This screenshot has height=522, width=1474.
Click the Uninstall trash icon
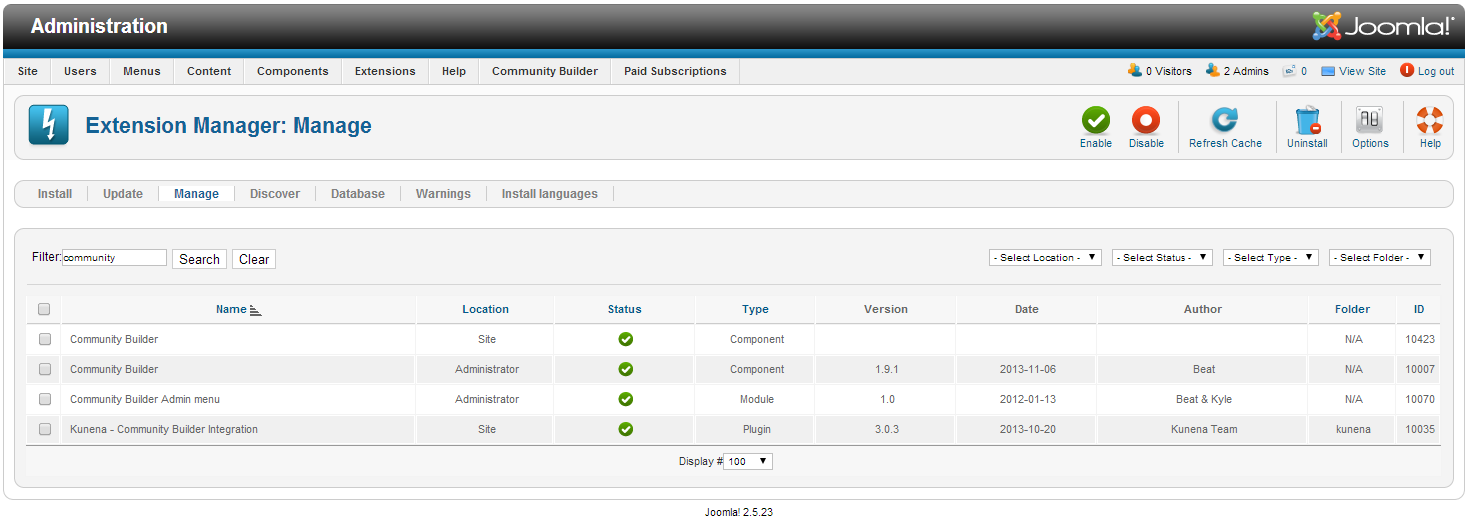1307,121
